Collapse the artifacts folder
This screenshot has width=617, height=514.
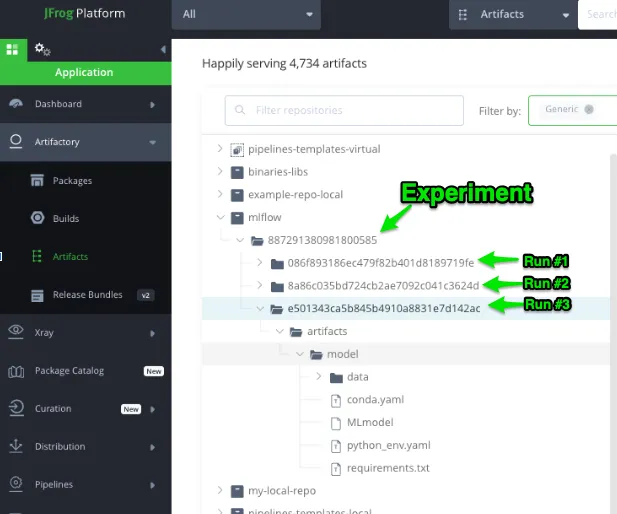(x=280, y=331)
